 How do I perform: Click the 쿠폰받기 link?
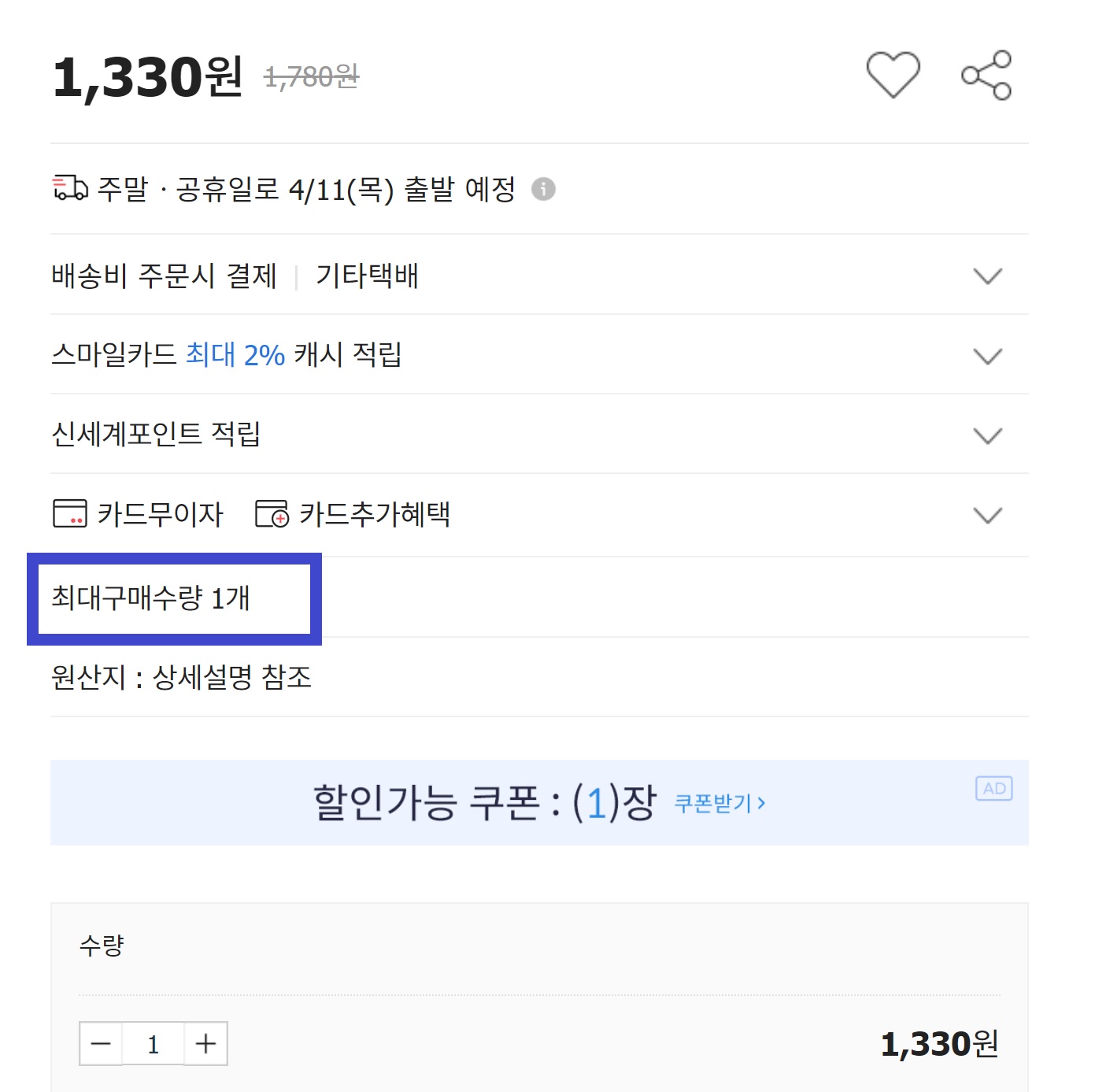(719, 803)
